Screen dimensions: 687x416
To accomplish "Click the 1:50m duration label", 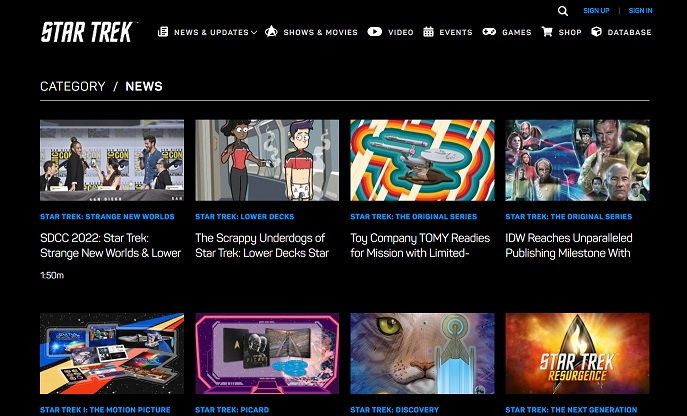I will tap(52, 275).
